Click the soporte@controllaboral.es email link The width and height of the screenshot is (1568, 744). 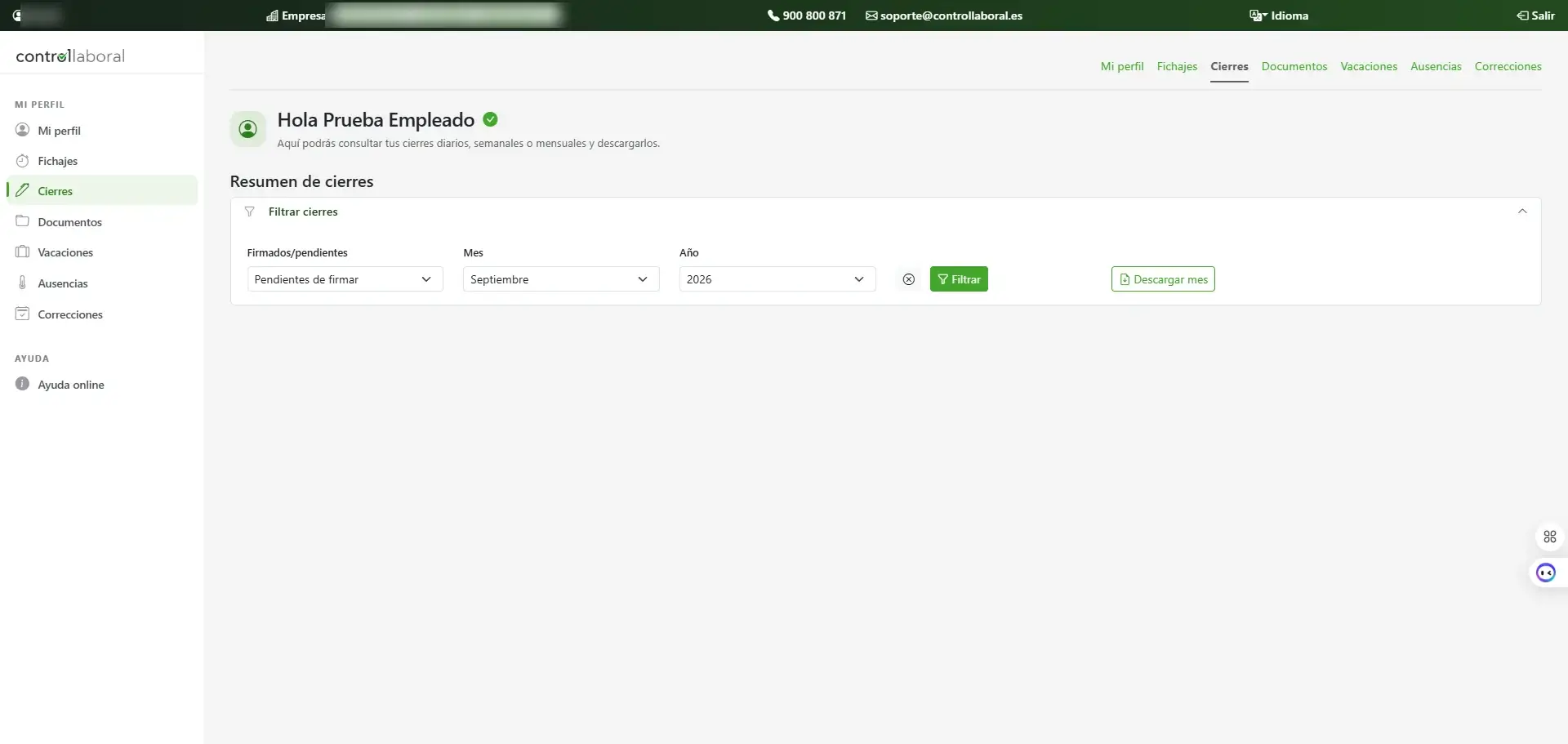[944, 16]
